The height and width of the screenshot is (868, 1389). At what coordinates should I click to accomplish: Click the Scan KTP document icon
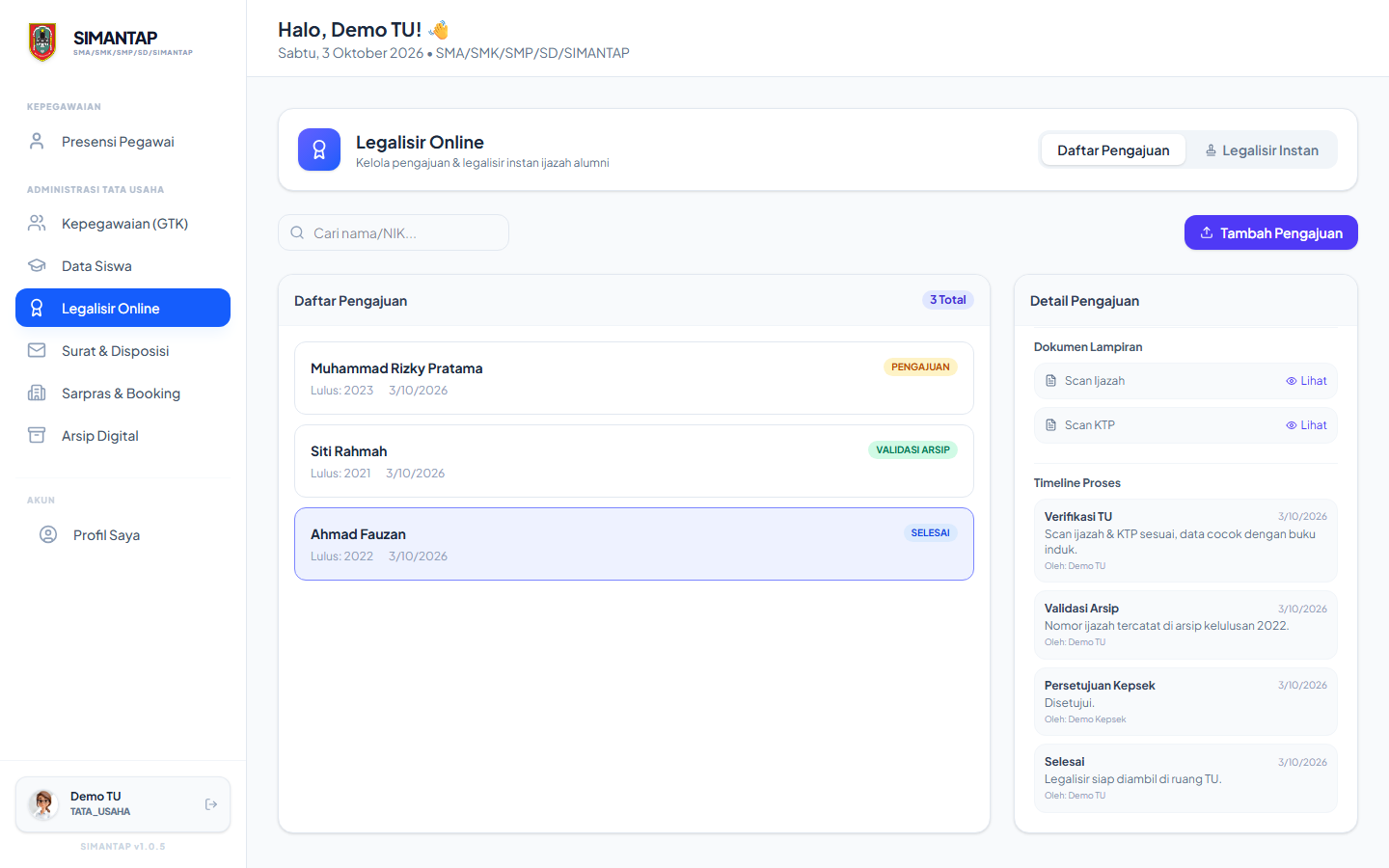[1051, 425]
